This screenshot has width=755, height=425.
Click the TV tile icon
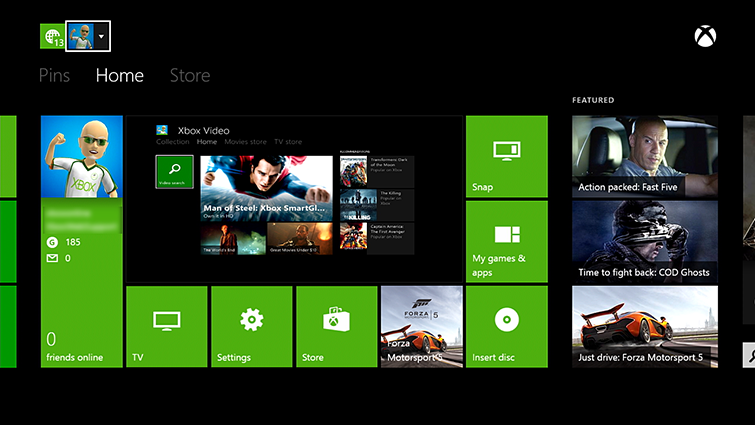pyautogui.click(x=167, y=321)
